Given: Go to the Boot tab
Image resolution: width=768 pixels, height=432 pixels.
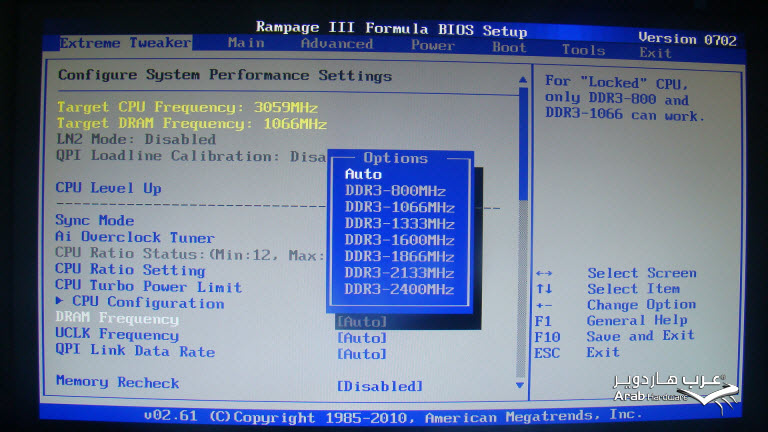Looking at the screenshot, I should [509, 48].
